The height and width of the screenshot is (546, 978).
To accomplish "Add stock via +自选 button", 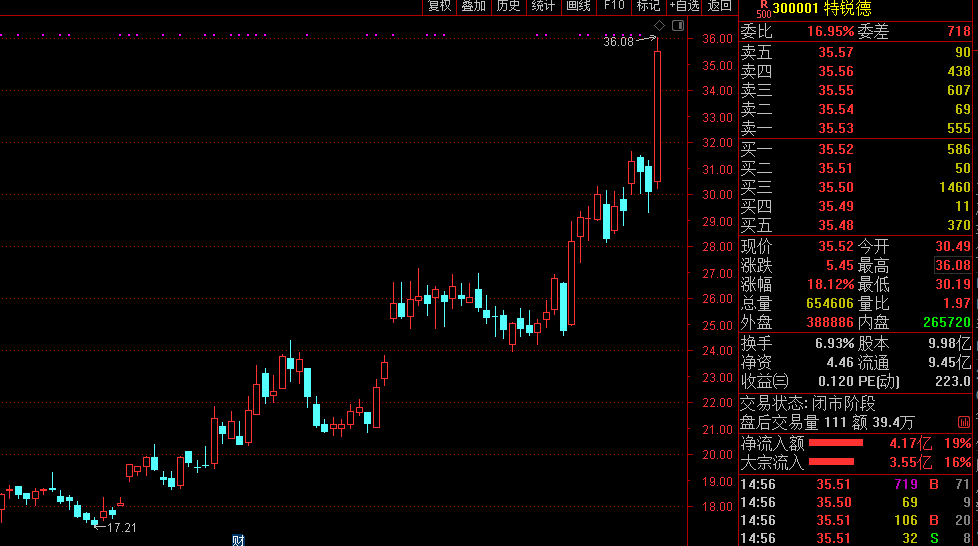I will (x=684, y=6).
